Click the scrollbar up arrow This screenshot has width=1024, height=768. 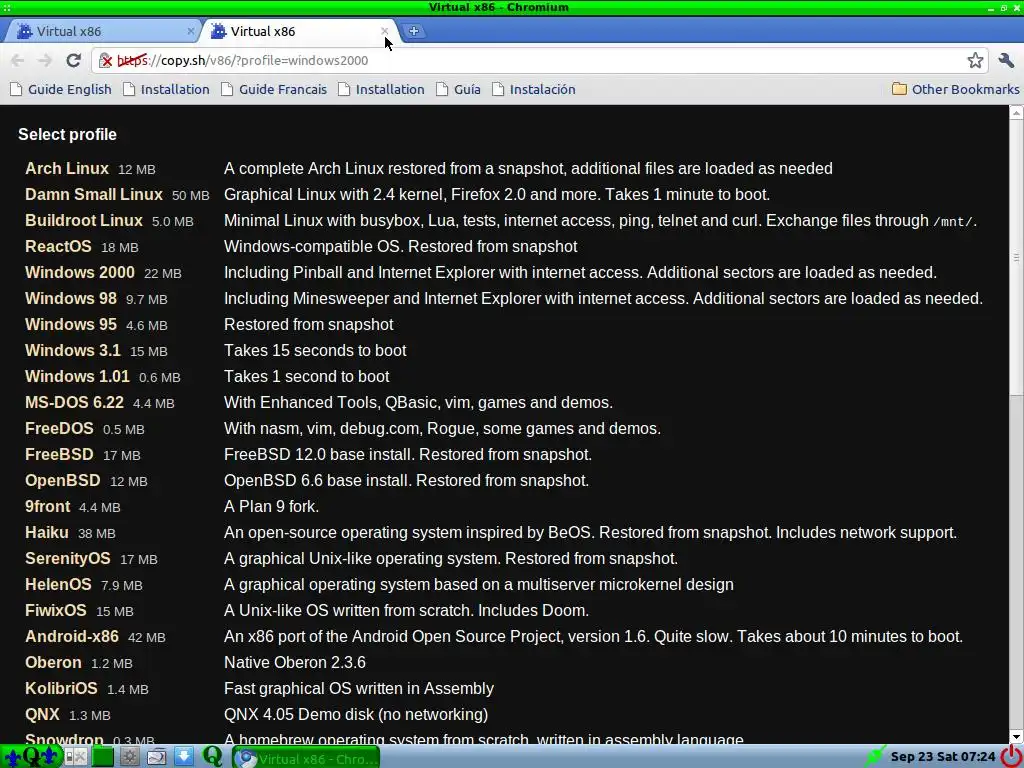pos(1016,112)
